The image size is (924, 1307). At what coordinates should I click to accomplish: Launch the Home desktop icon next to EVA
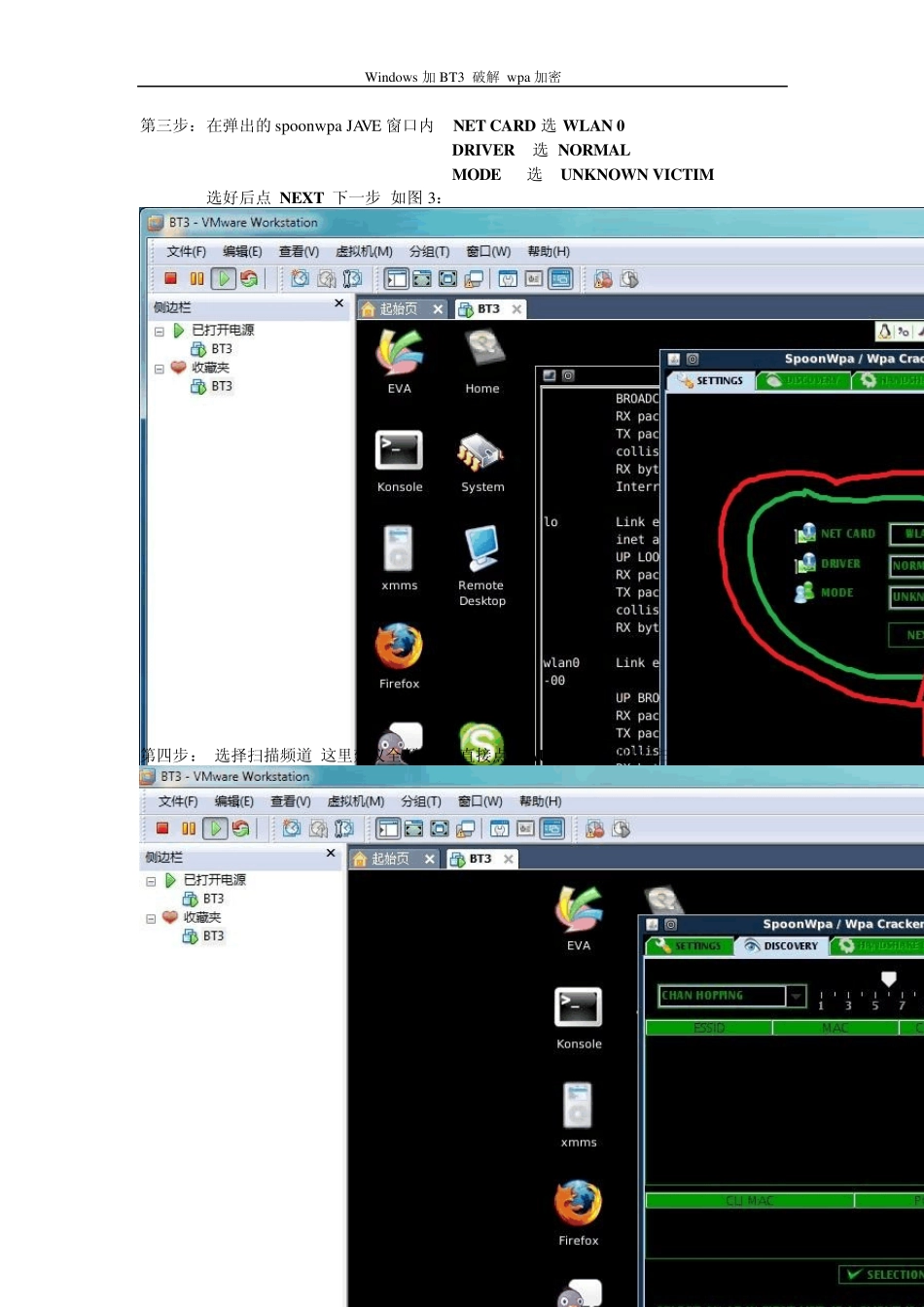(482, 355)
